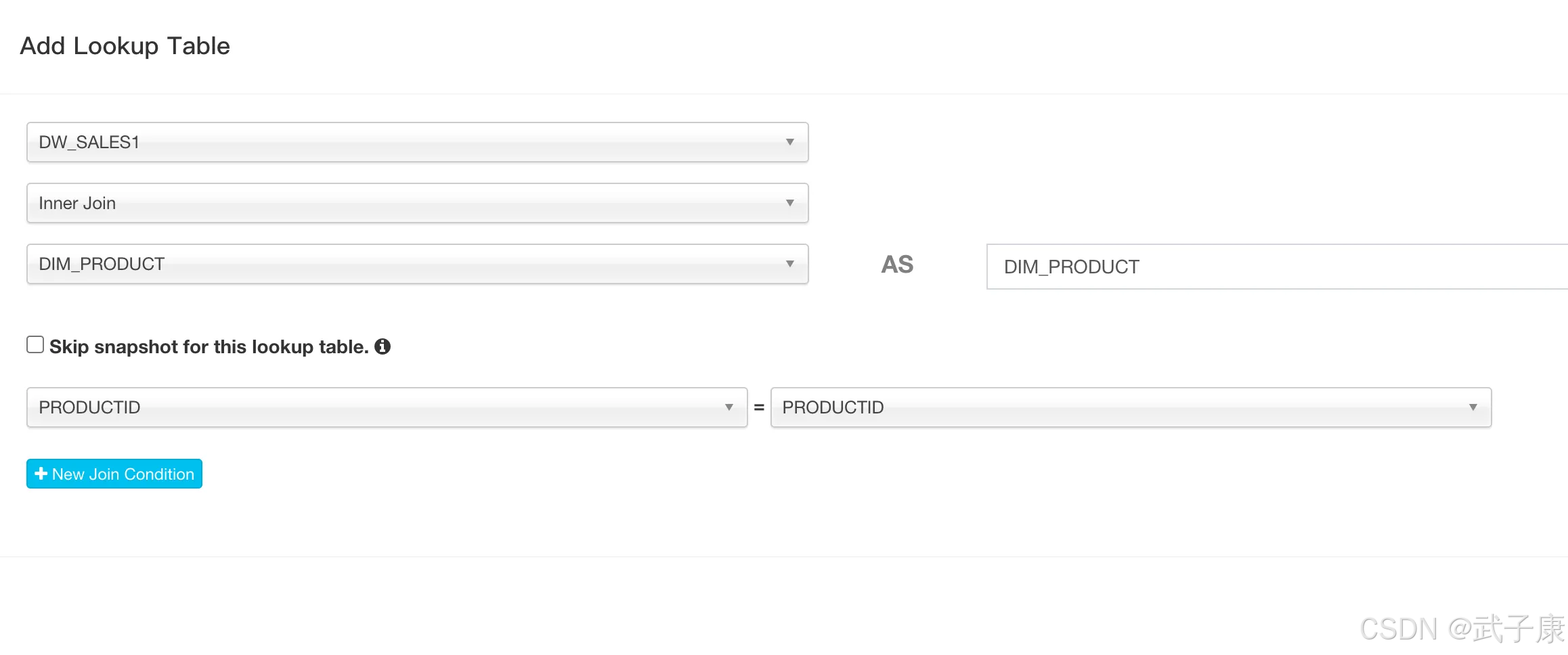Enable the Skip snapshot checkbox
This screenshot has width=1568, height=655.
click(x=35, y=345)
